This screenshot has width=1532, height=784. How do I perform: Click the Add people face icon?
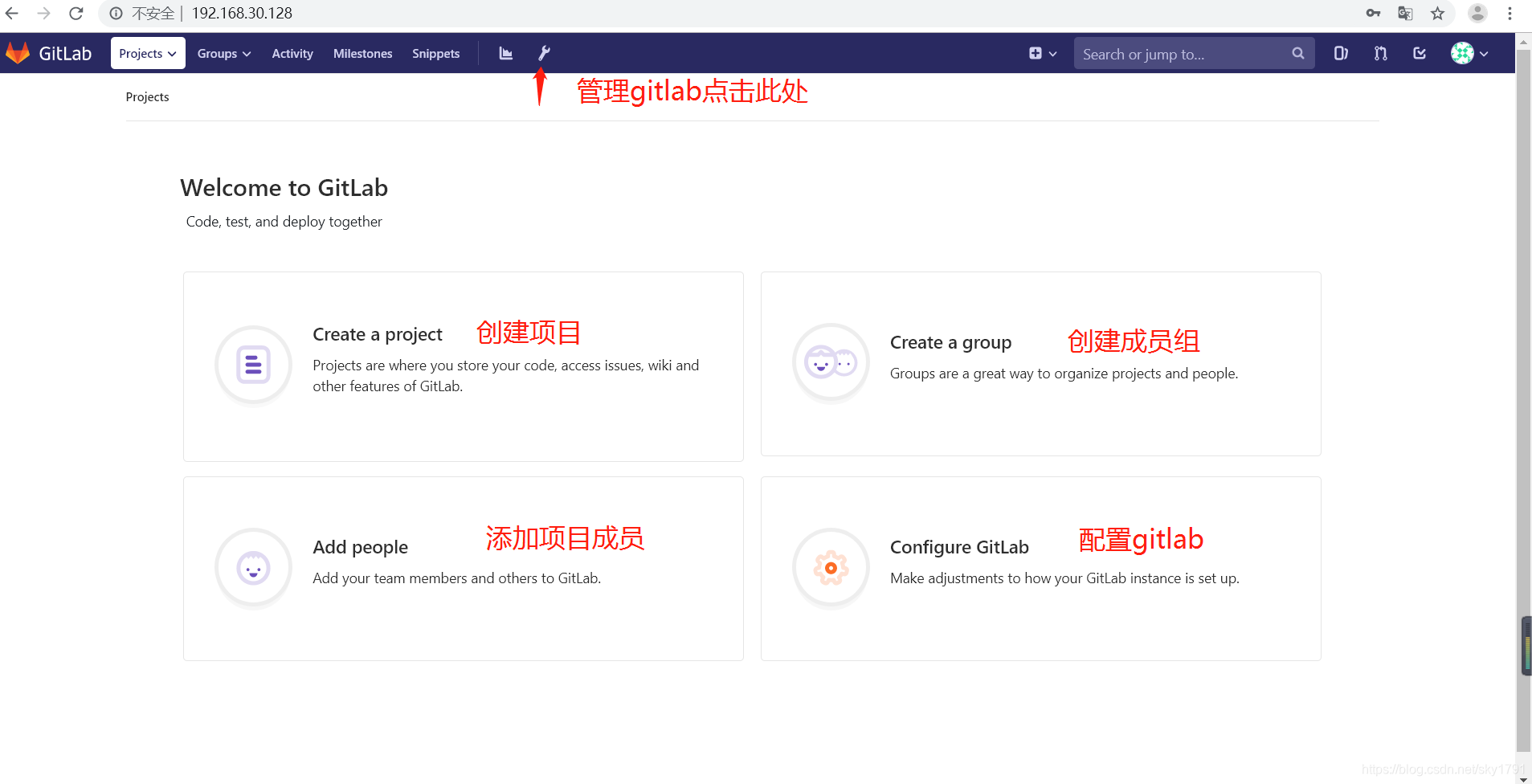[x=253, y=568]
